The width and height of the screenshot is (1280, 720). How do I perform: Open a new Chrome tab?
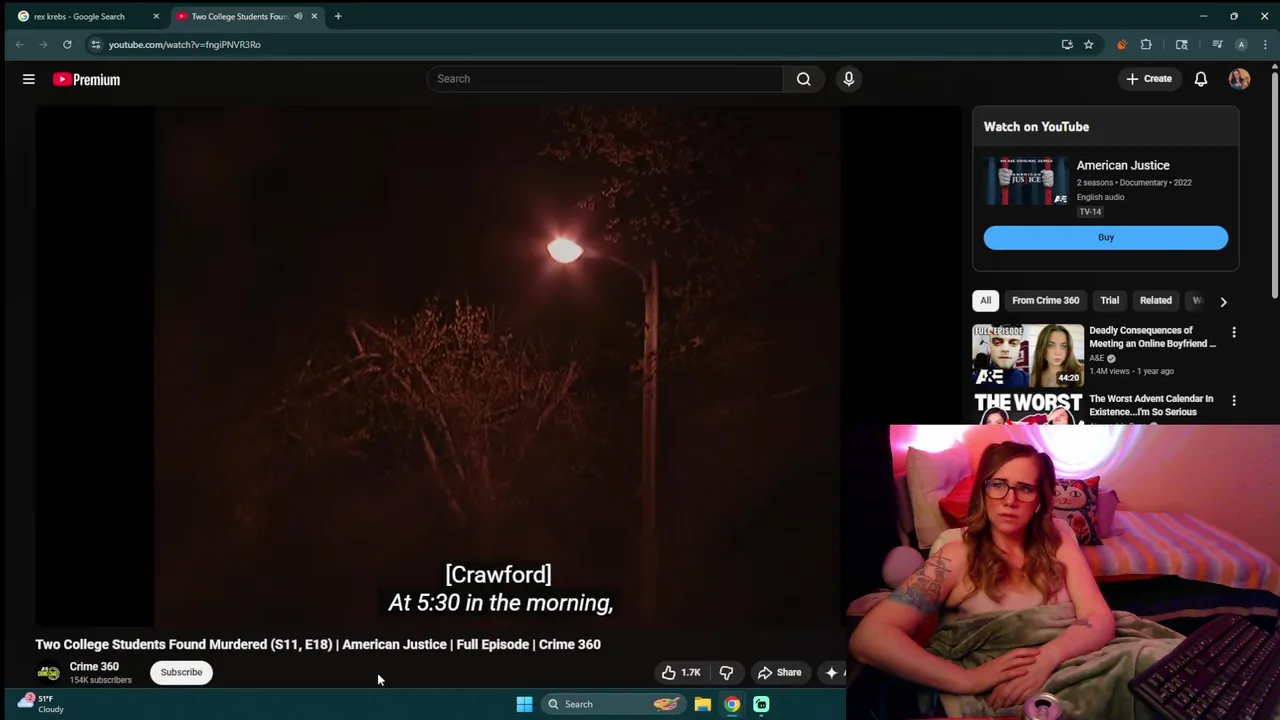click(x=338, y=16)
